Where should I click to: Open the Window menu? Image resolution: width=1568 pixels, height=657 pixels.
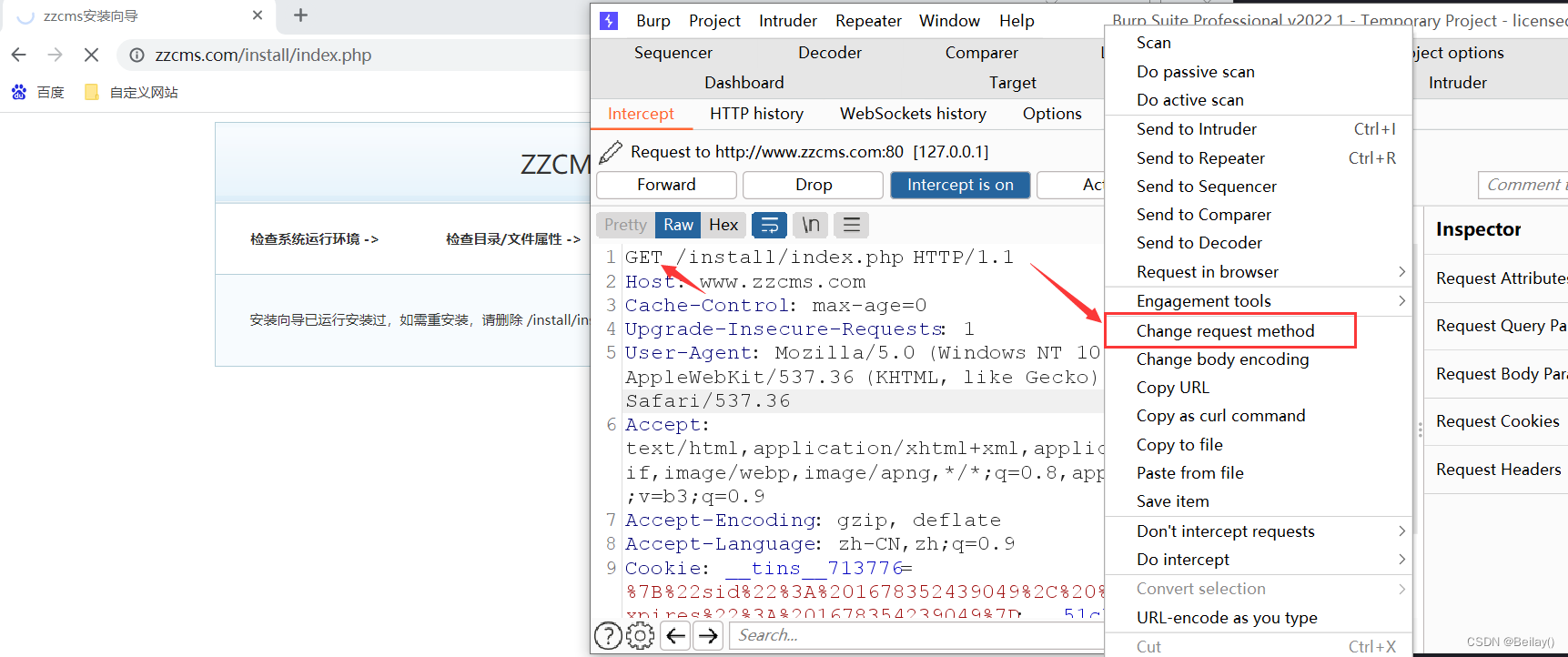coord(949,21)
